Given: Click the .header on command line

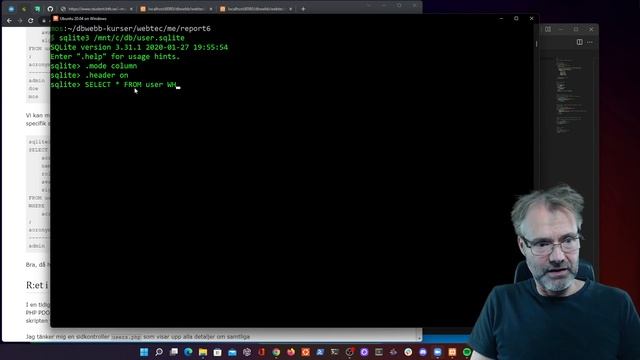Looking at the screenshot, I should (x=89, y=76).
